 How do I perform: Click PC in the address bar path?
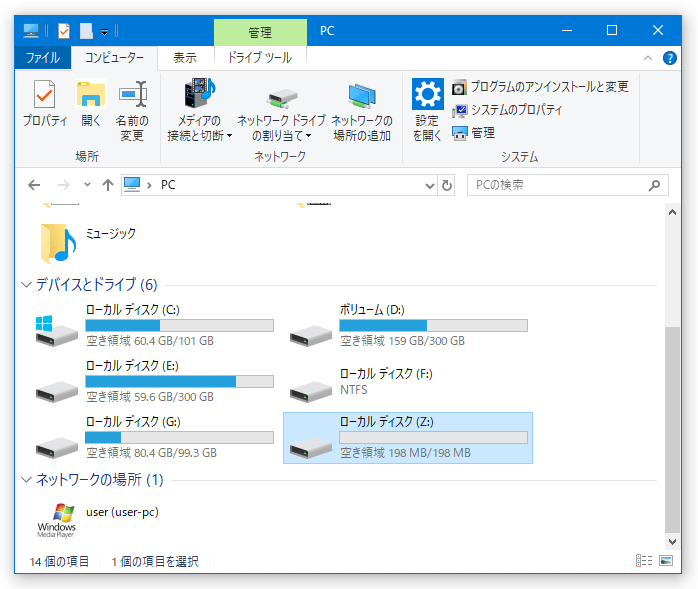pos(168,185)
